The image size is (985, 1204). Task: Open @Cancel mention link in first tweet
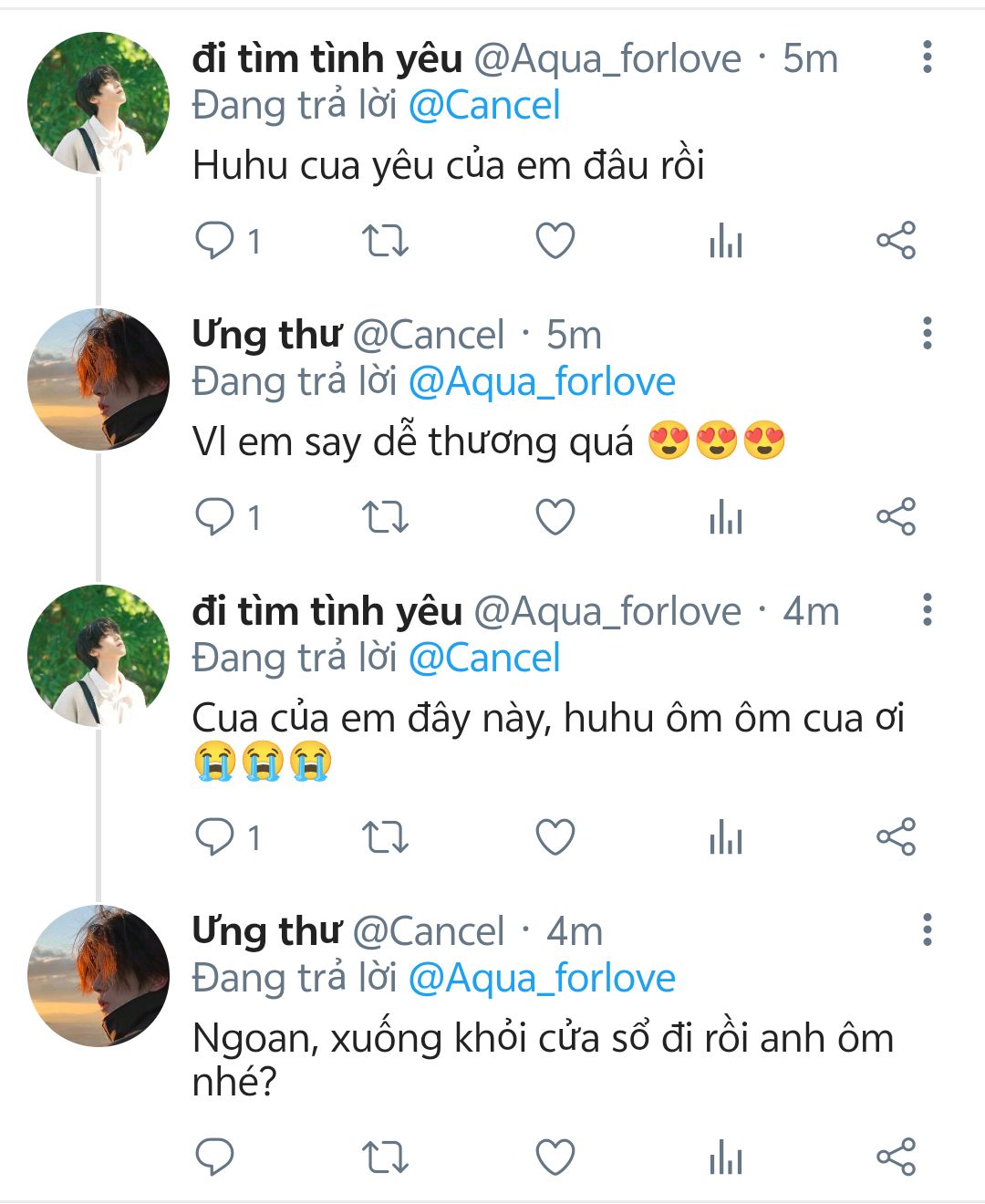484,106
